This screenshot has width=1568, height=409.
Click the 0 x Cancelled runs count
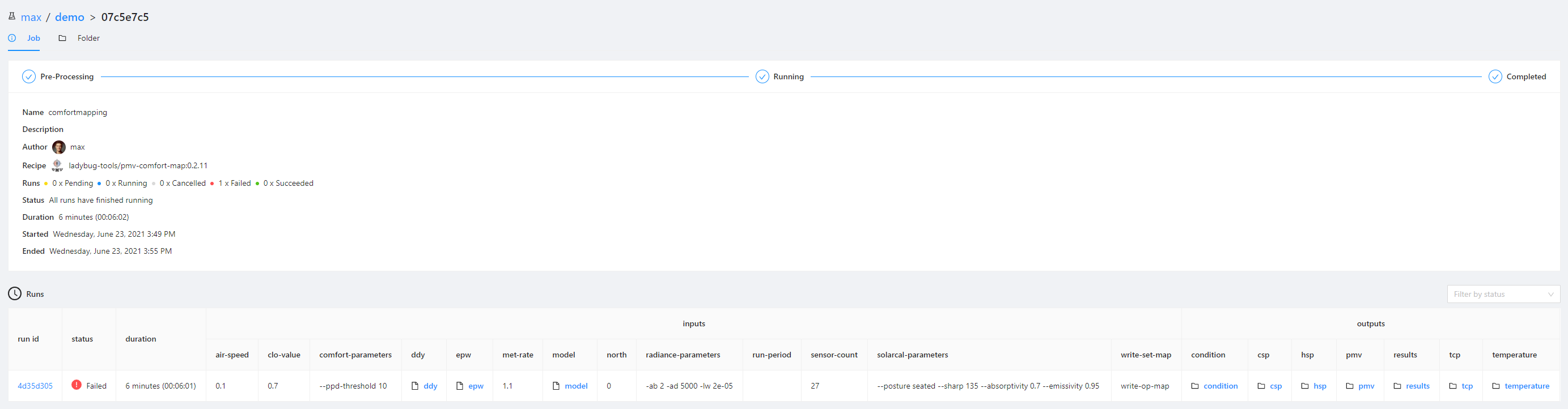point(183,183)
